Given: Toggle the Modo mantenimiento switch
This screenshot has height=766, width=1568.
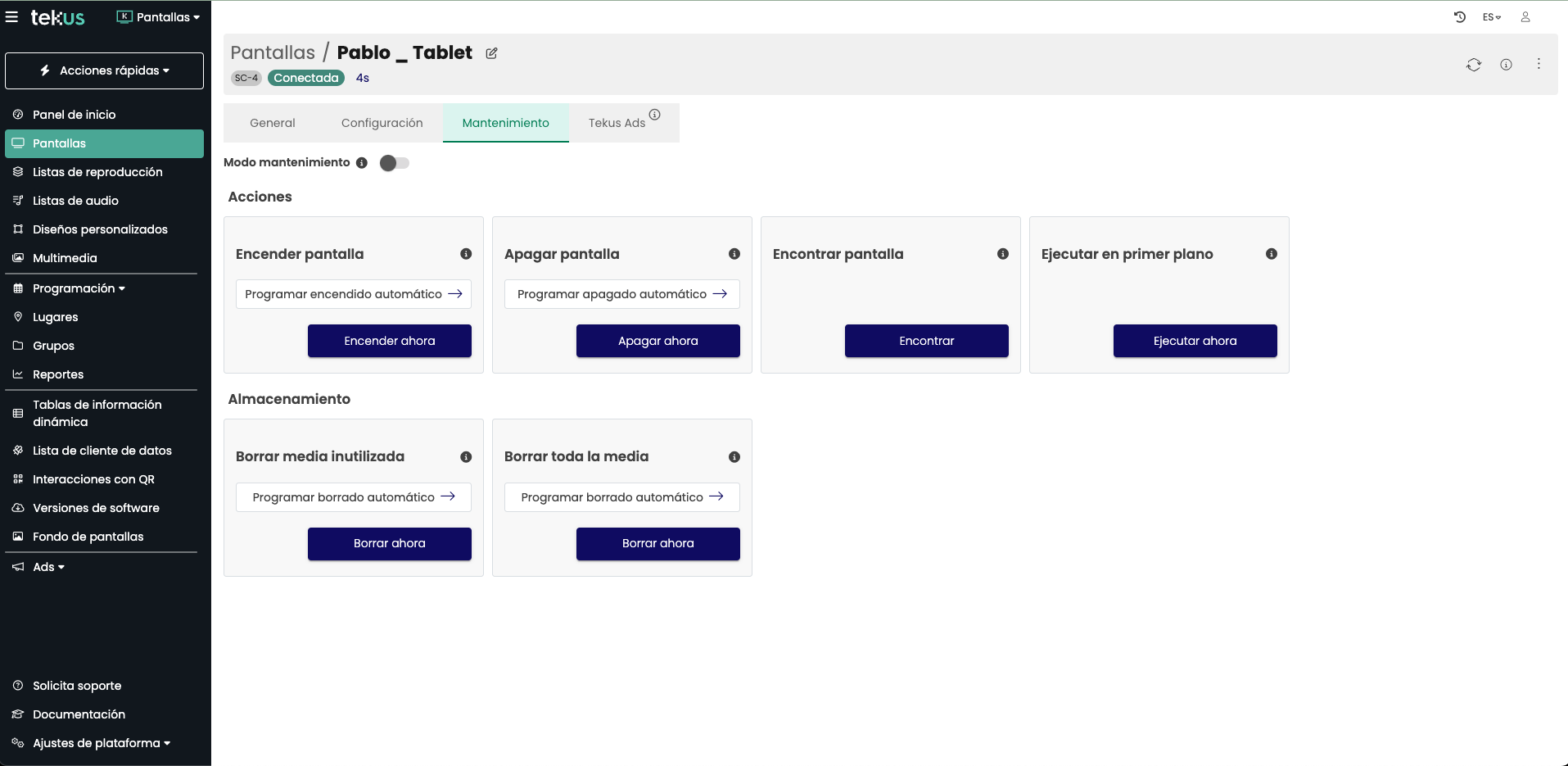Looking at the screenshot, I should [x=394, y=163].
